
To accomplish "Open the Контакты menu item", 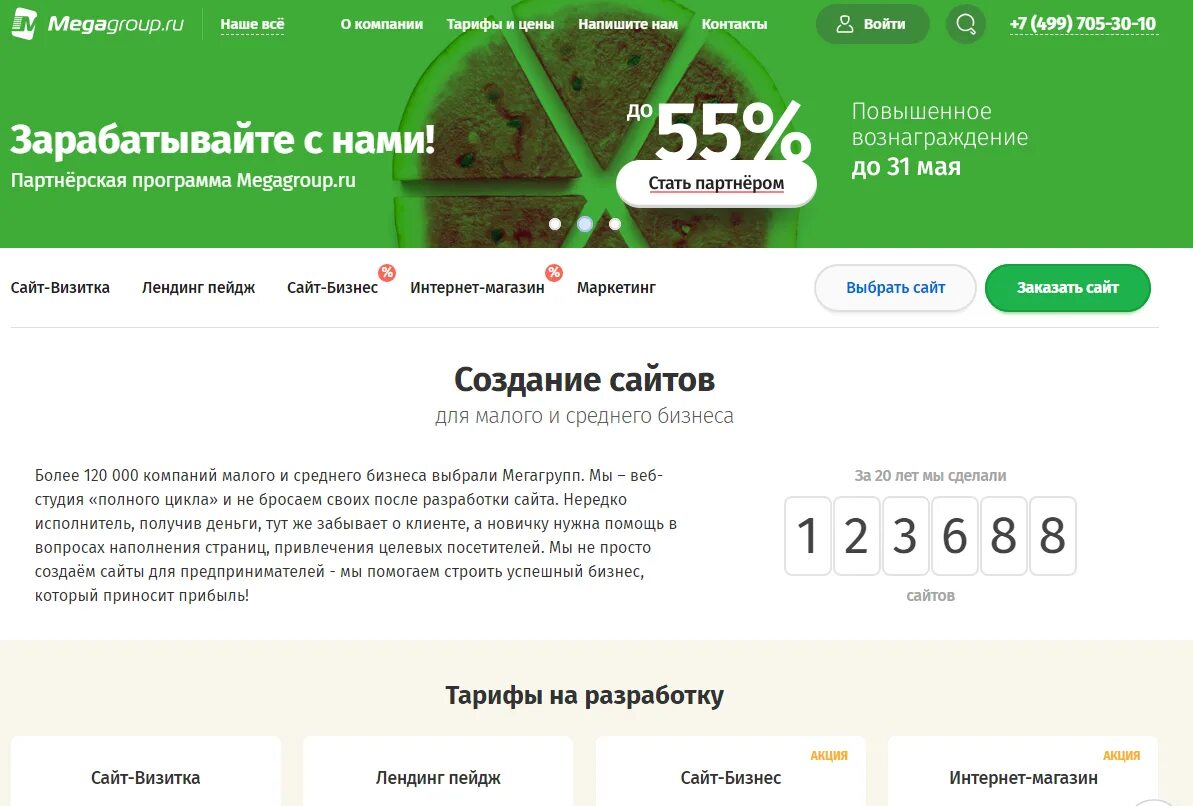I will [x=734, y=24].
